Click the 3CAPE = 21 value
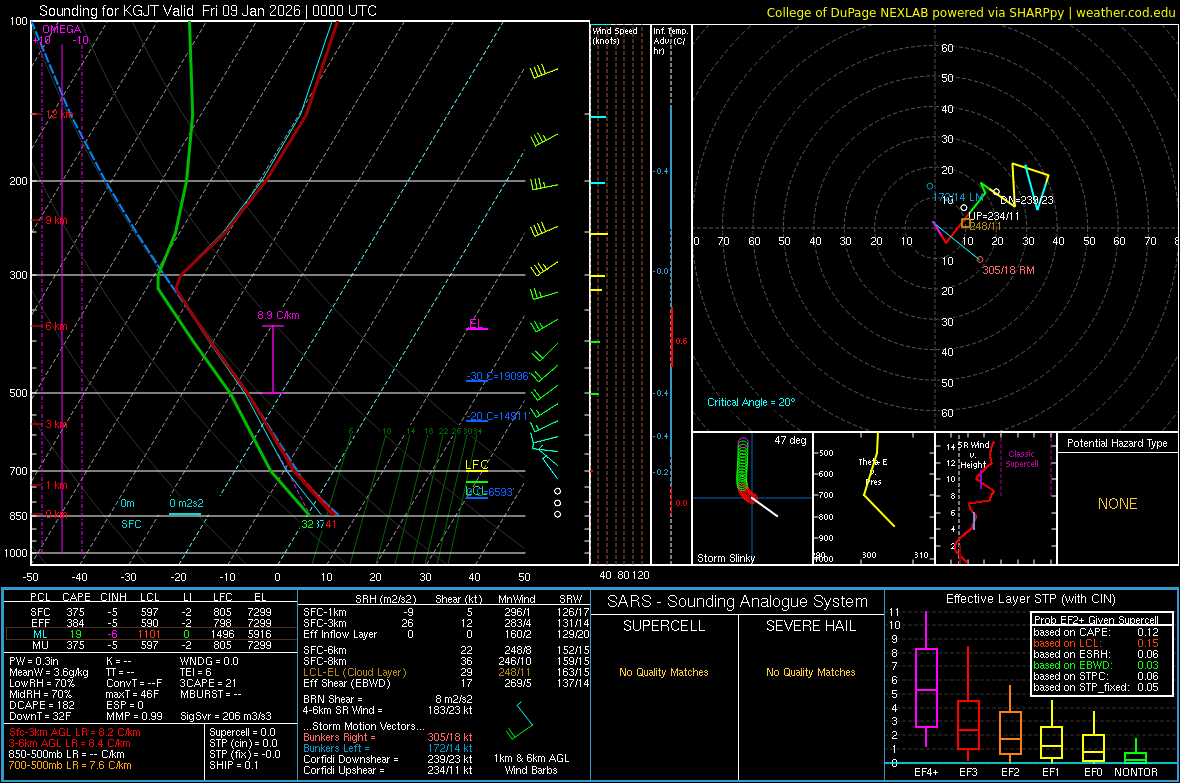This screenshot has width=1180, height=783. coord(208,683)
